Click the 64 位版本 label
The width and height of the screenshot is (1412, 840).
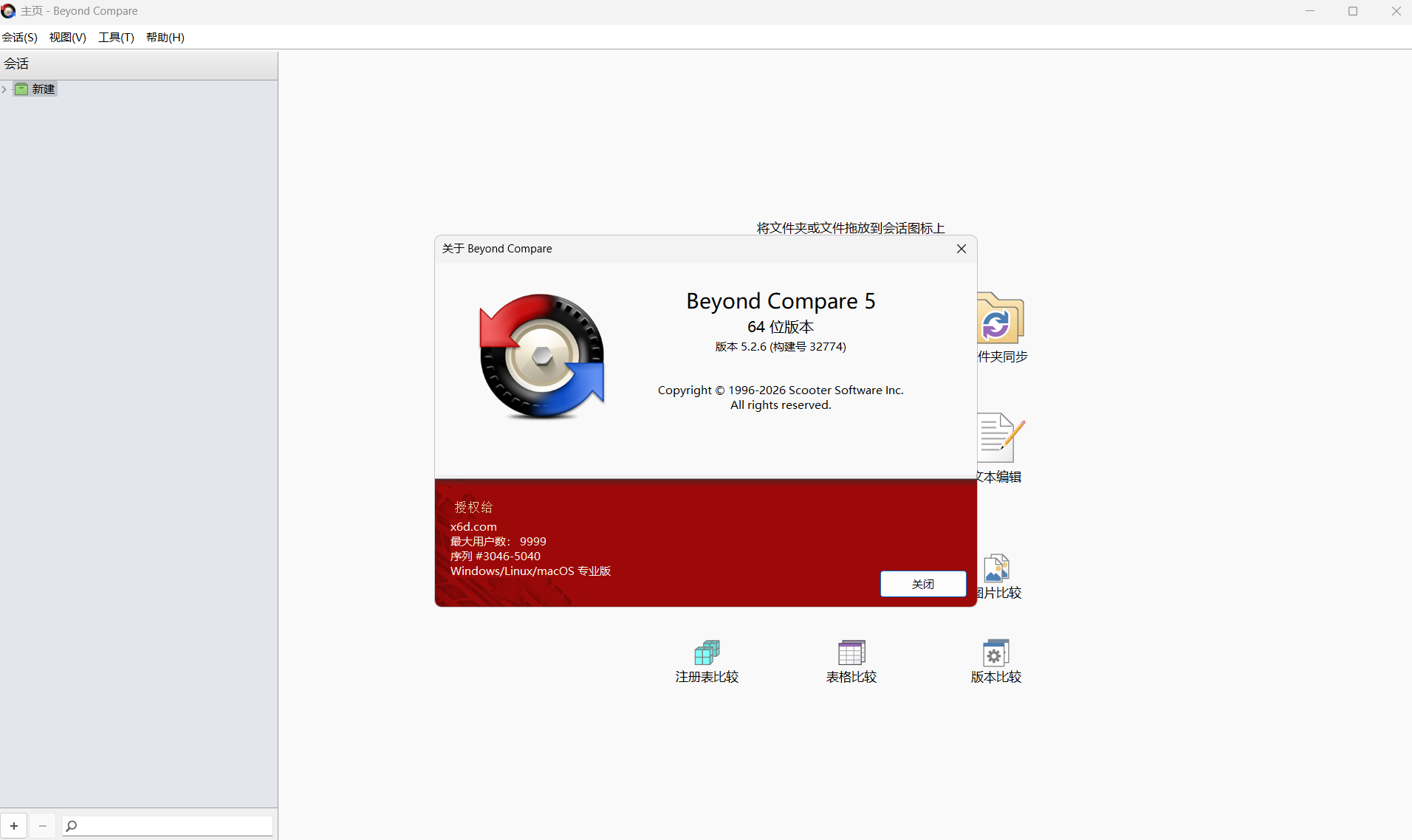pos(781,327)
